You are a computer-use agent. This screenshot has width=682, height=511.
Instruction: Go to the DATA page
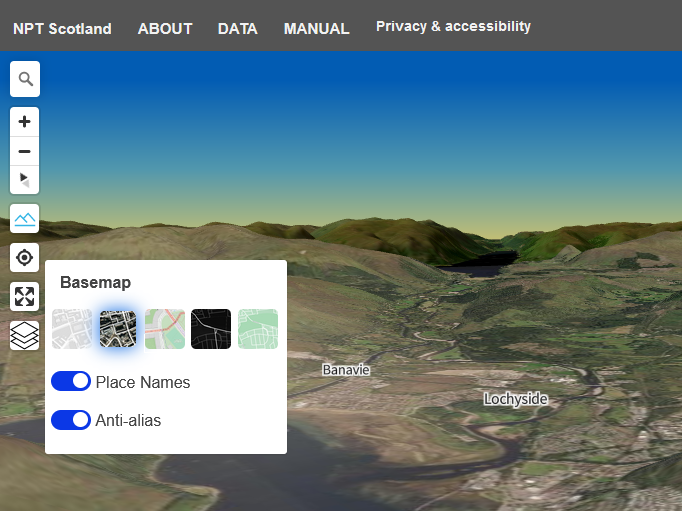click(x=238, y=29)
